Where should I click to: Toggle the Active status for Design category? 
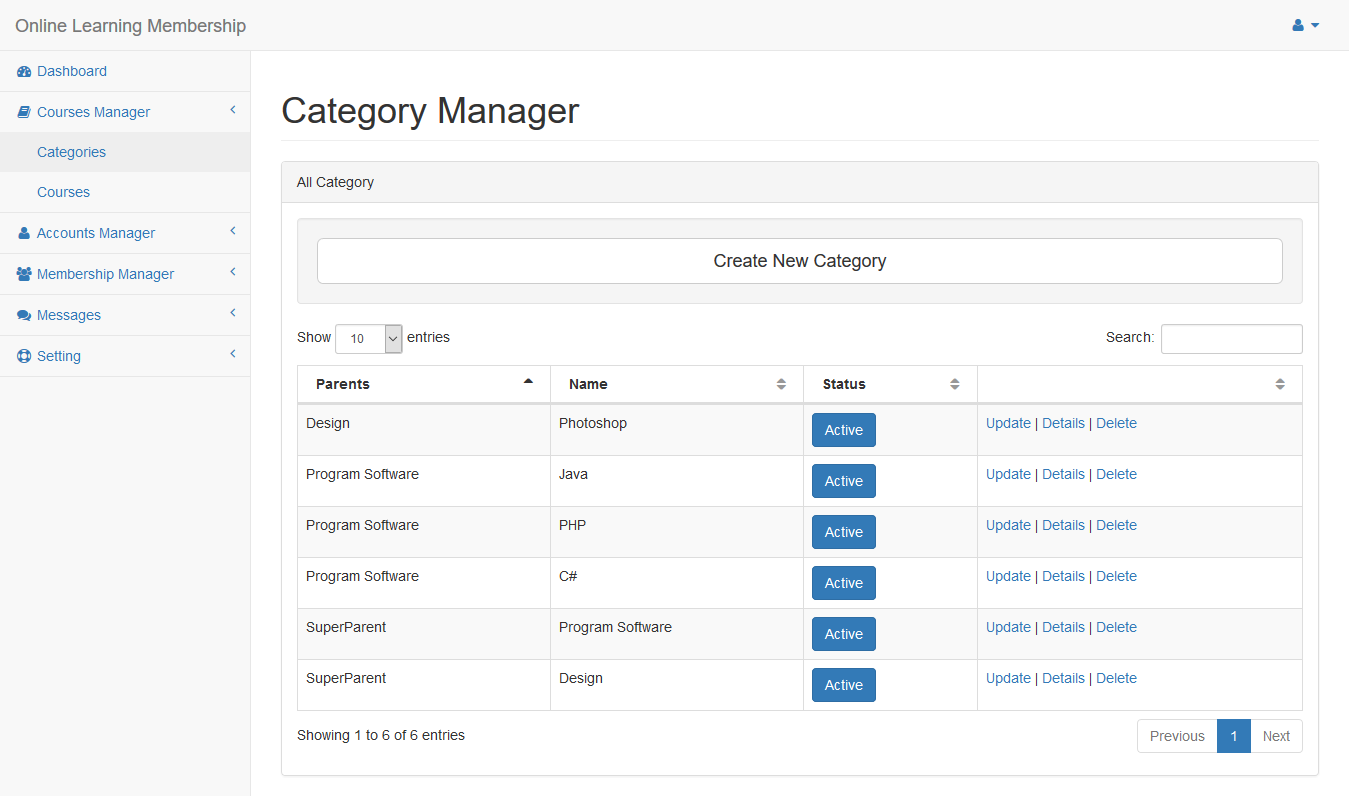843,685
